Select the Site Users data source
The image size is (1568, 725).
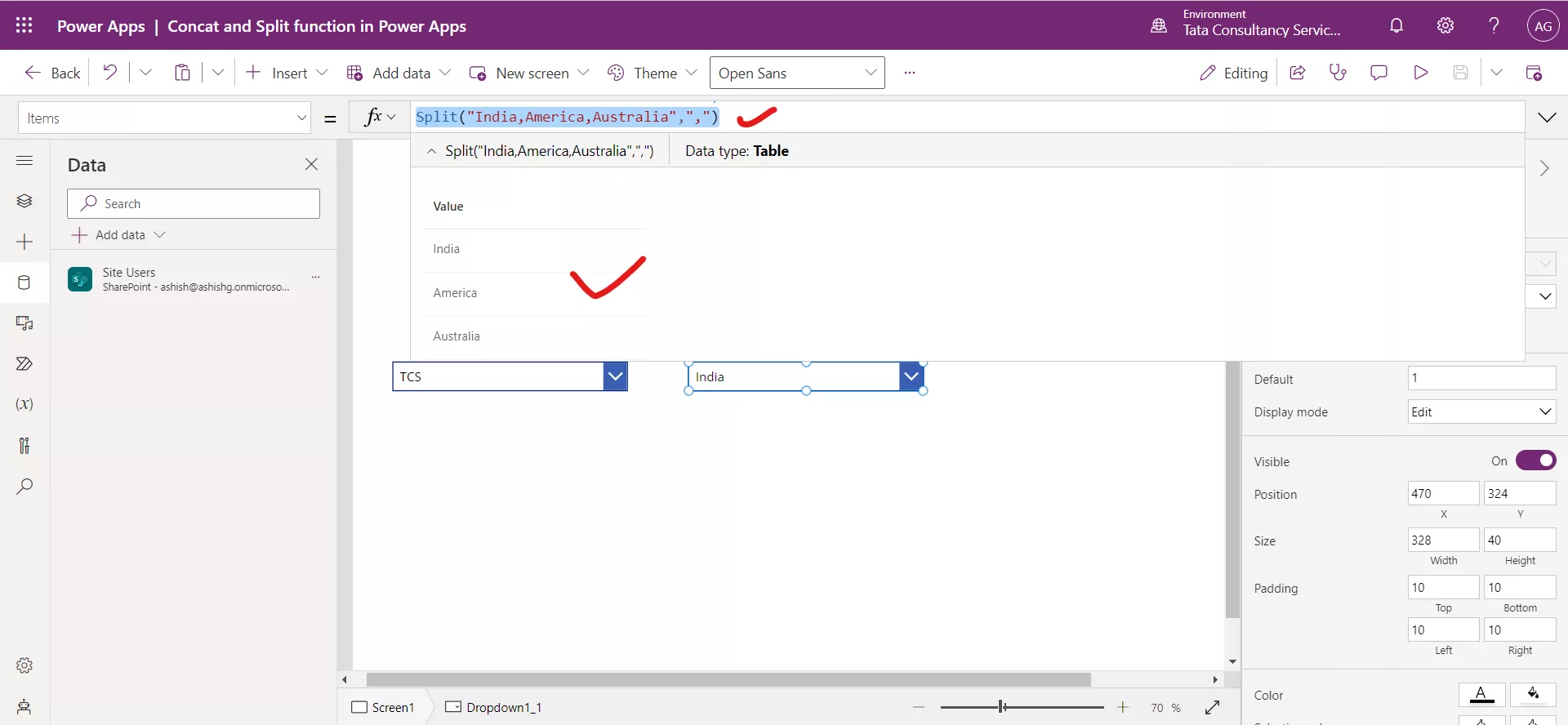194,279
